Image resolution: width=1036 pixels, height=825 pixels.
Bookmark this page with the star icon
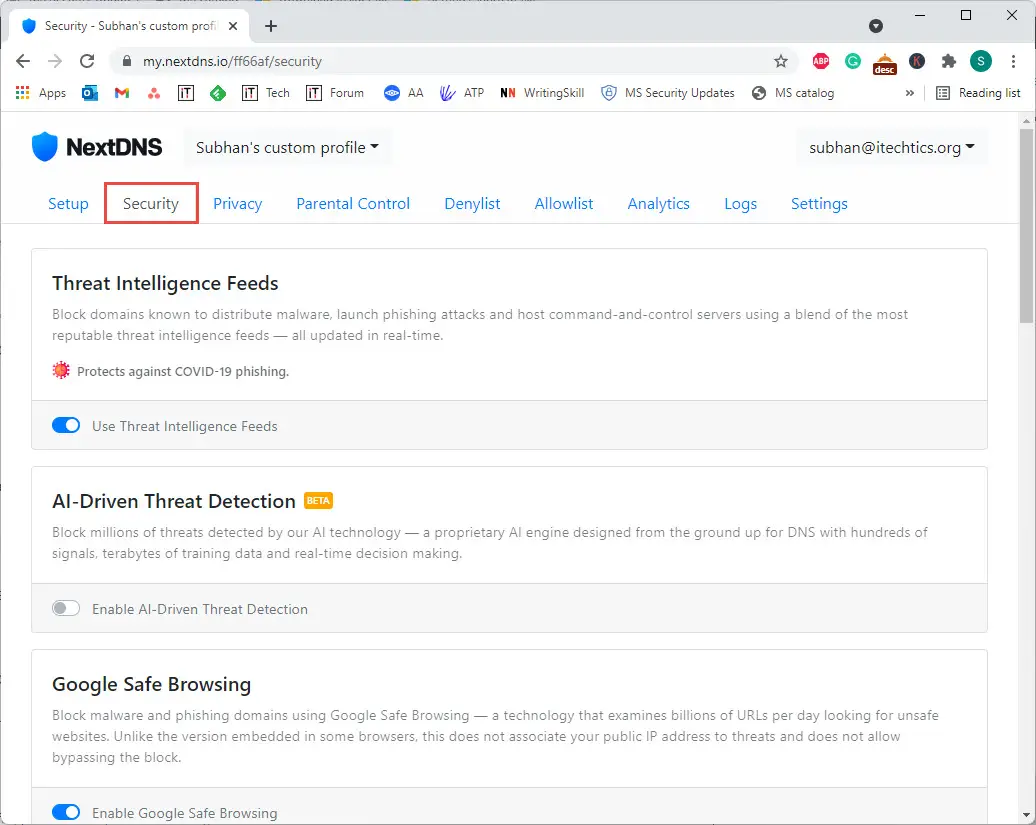click(x=781, y=61)
